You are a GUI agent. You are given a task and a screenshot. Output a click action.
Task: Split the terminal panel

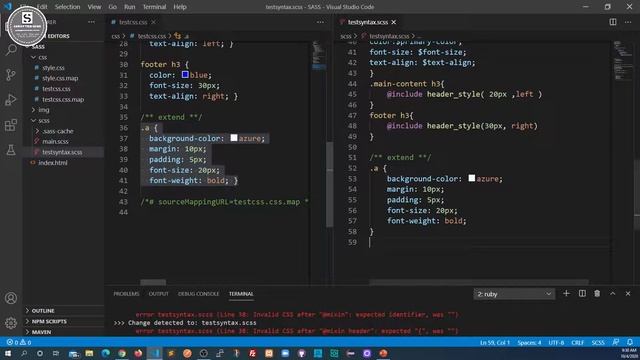582,293
